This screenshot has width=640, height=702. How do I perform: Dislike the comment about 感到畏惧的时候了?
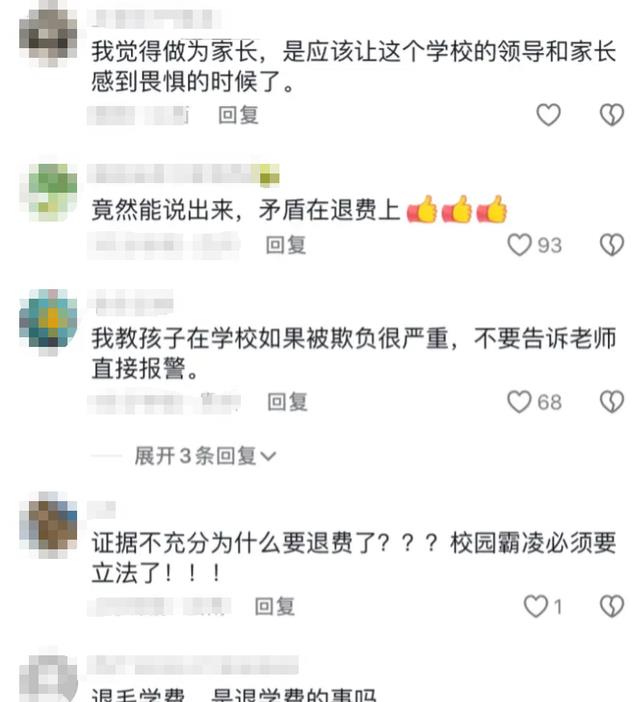pyautogui.click(x=611, y=115)
